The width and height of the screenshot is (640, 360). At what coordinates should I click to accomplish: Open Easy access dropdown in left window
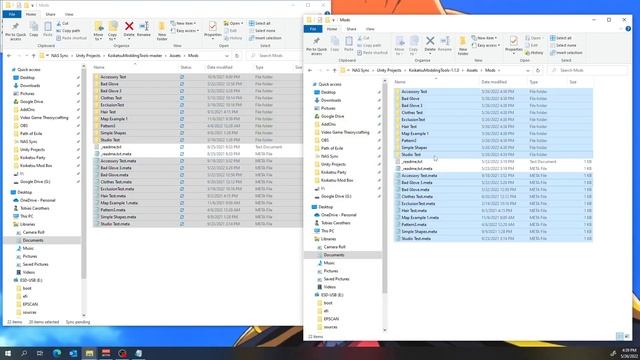point(184,31)
